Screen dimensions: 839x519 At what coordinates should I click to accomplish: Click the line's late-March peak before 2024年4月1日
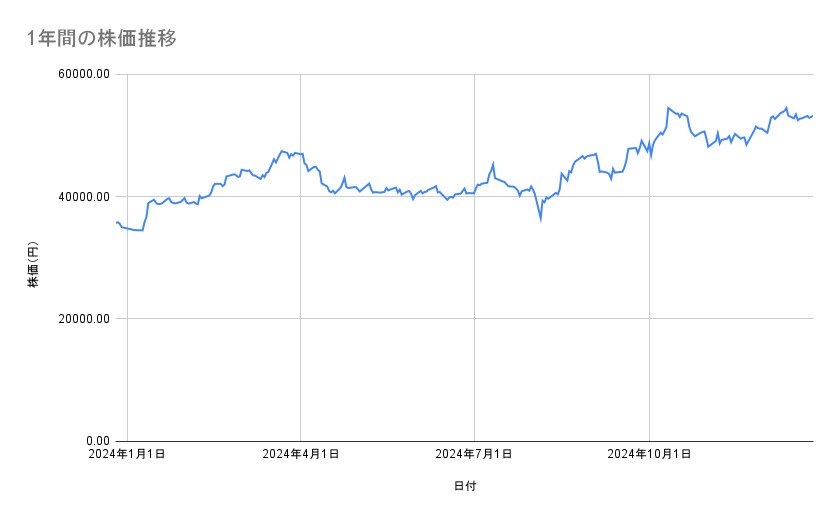(283, 151)
